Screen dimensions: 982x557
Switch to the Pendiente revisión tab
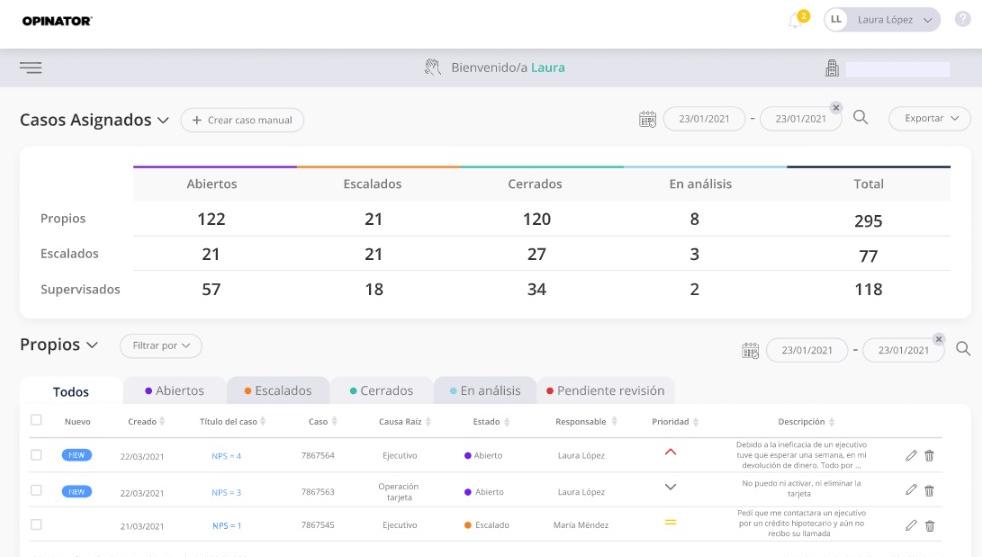pos(606,390)
